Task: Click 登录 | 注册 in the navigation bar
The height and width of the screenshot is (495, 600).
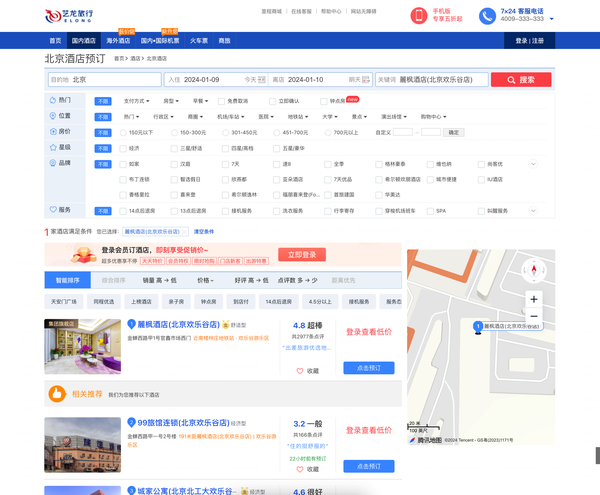Action: tap(530, 41)
